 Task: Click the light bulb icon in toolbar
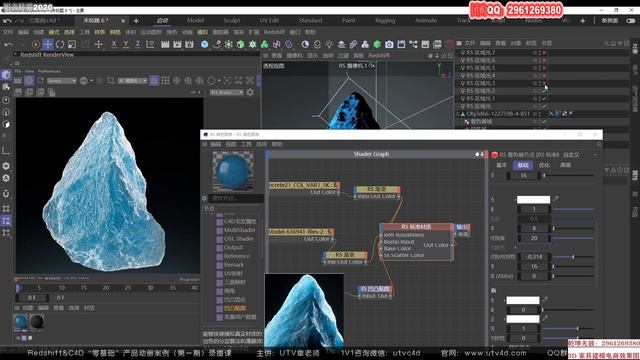click(329, 44)
